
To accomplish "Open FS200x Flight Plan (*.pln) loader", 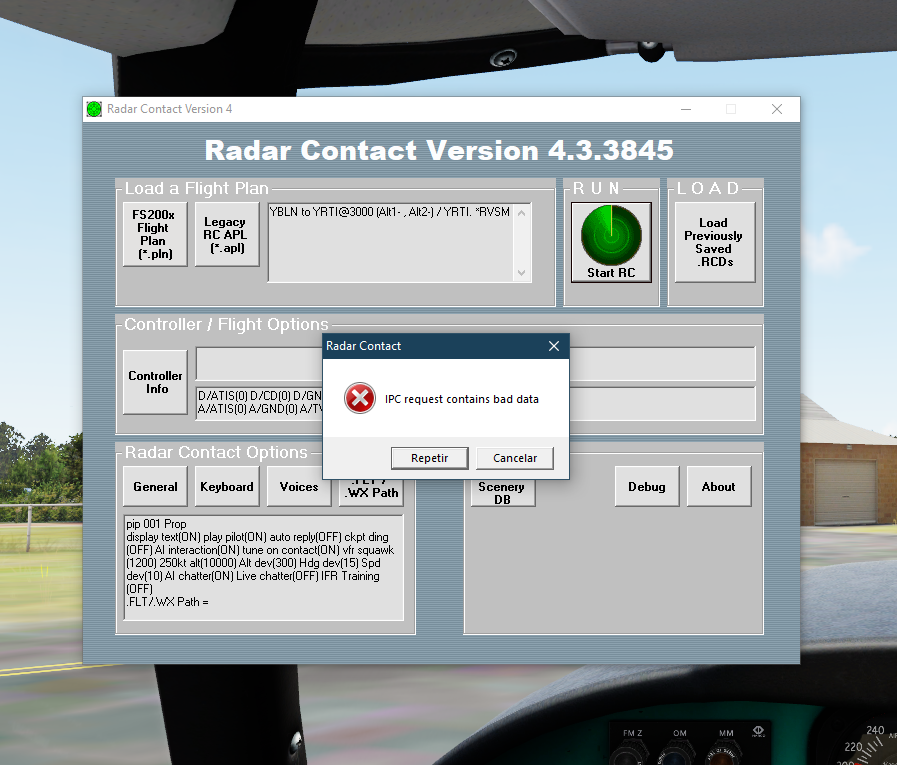I will [154, 234].
